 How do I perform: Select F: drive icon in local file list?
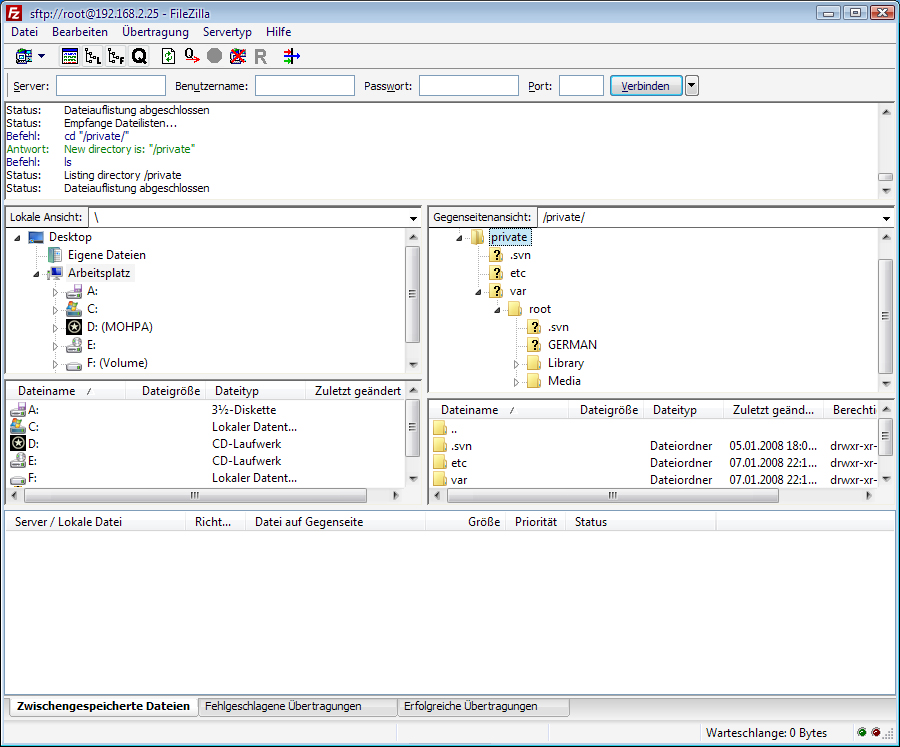[18, 478]
